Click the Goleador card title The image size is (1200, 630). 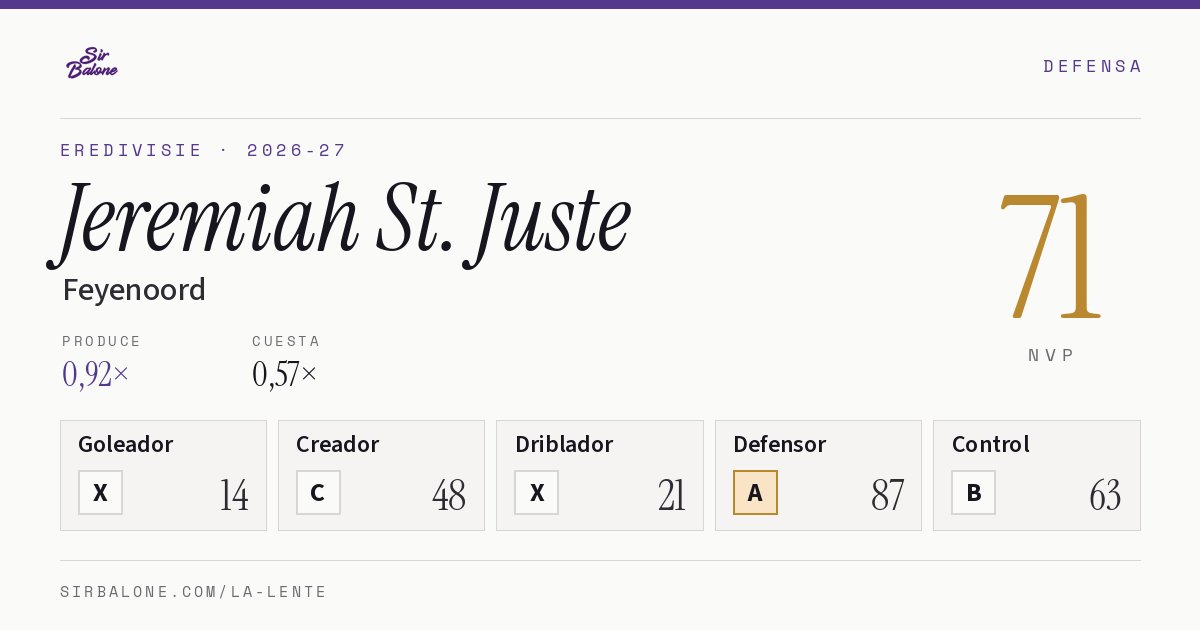pos(126,444)
